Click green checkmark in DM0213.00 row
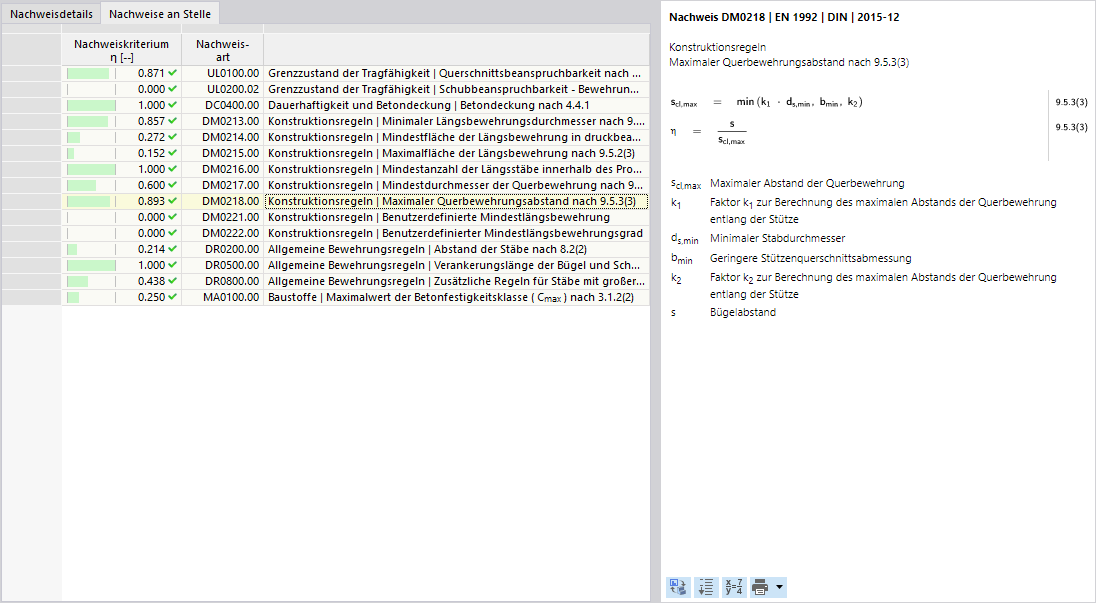The width and height of the screenshot is (1096, 603). [173, 121]
